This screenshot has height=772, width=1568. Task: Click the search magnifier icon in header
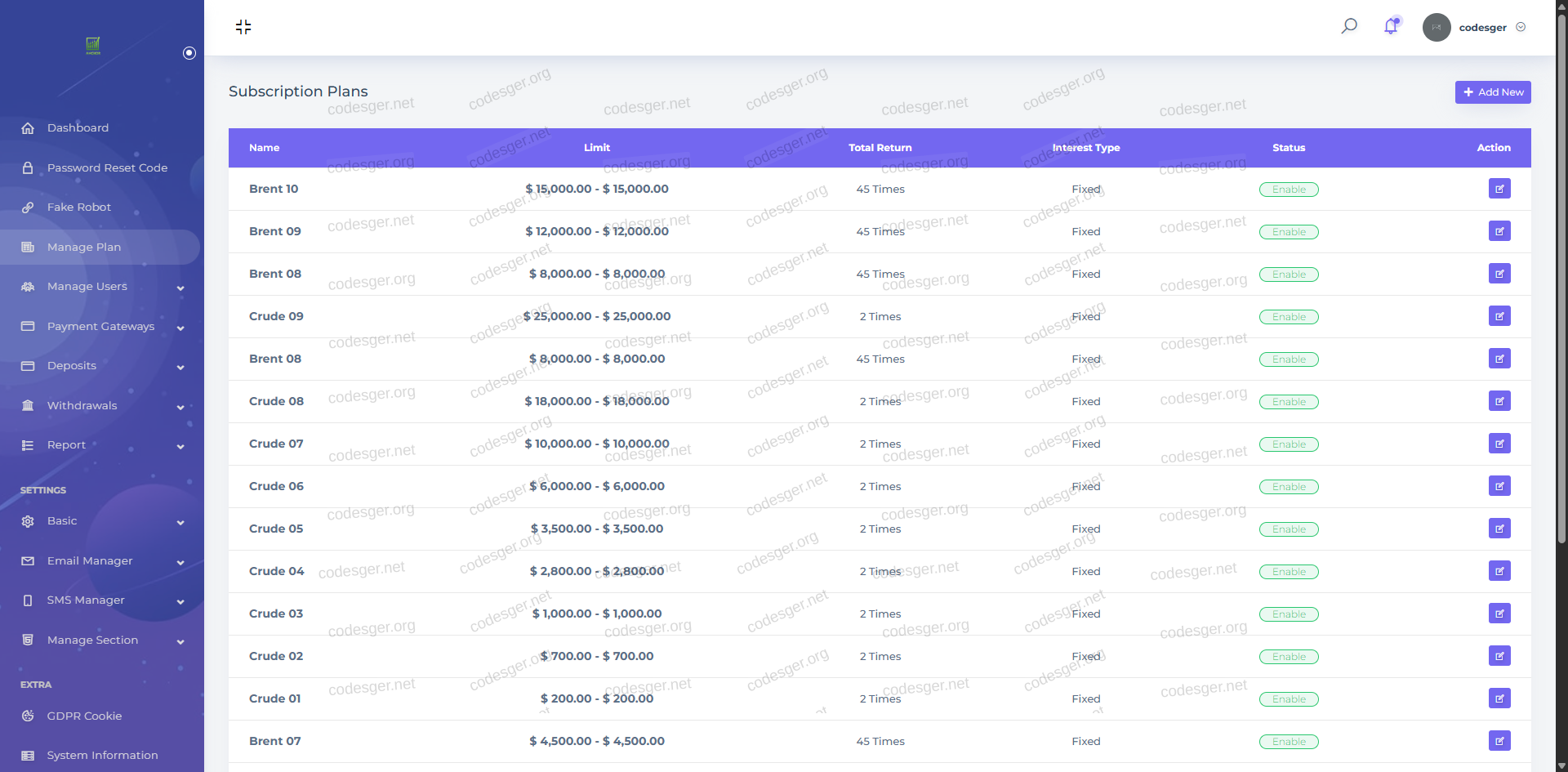tap(1349, 26)
